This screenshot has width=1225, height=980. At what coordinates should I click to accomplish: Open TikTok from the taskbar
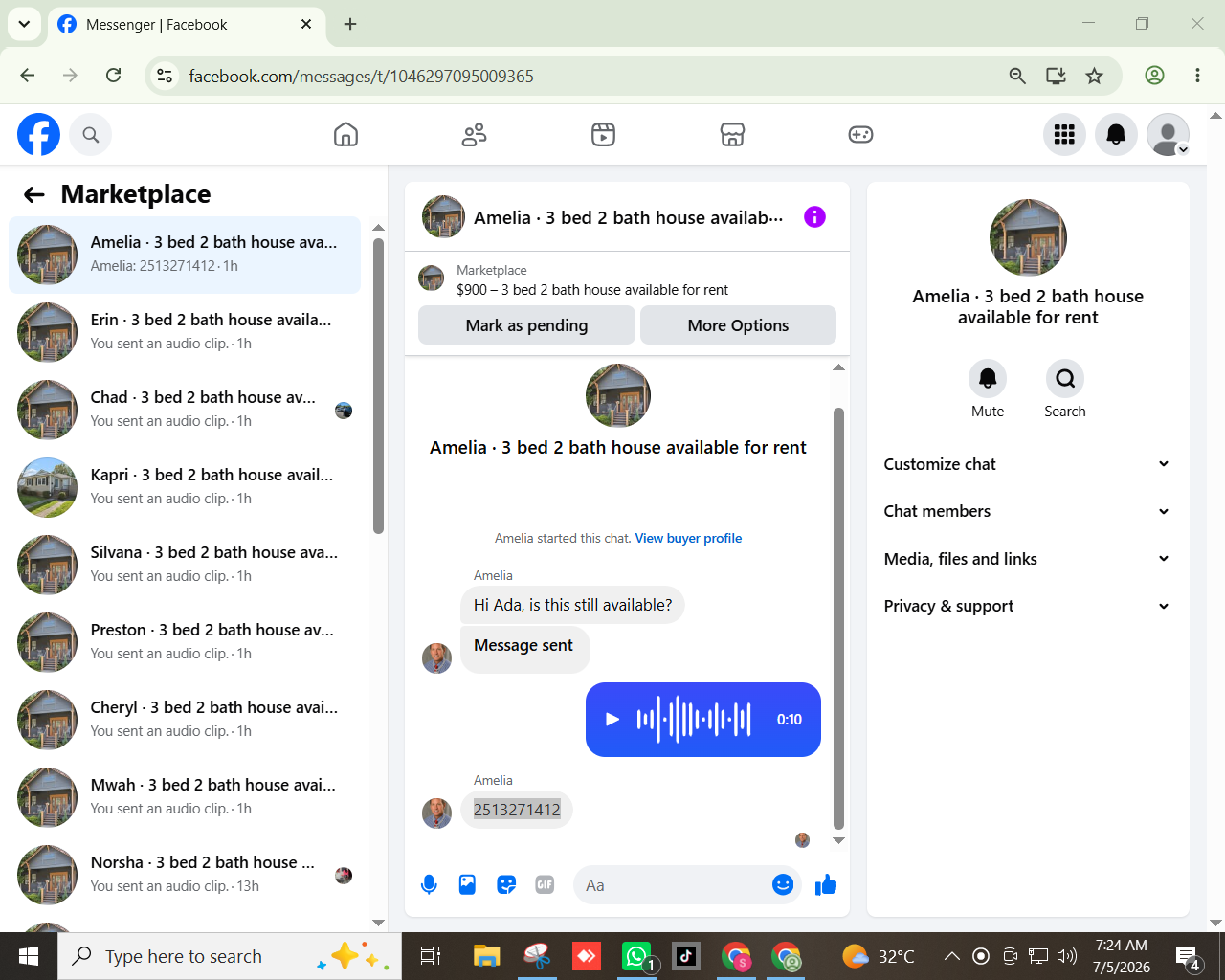point(686,956)
